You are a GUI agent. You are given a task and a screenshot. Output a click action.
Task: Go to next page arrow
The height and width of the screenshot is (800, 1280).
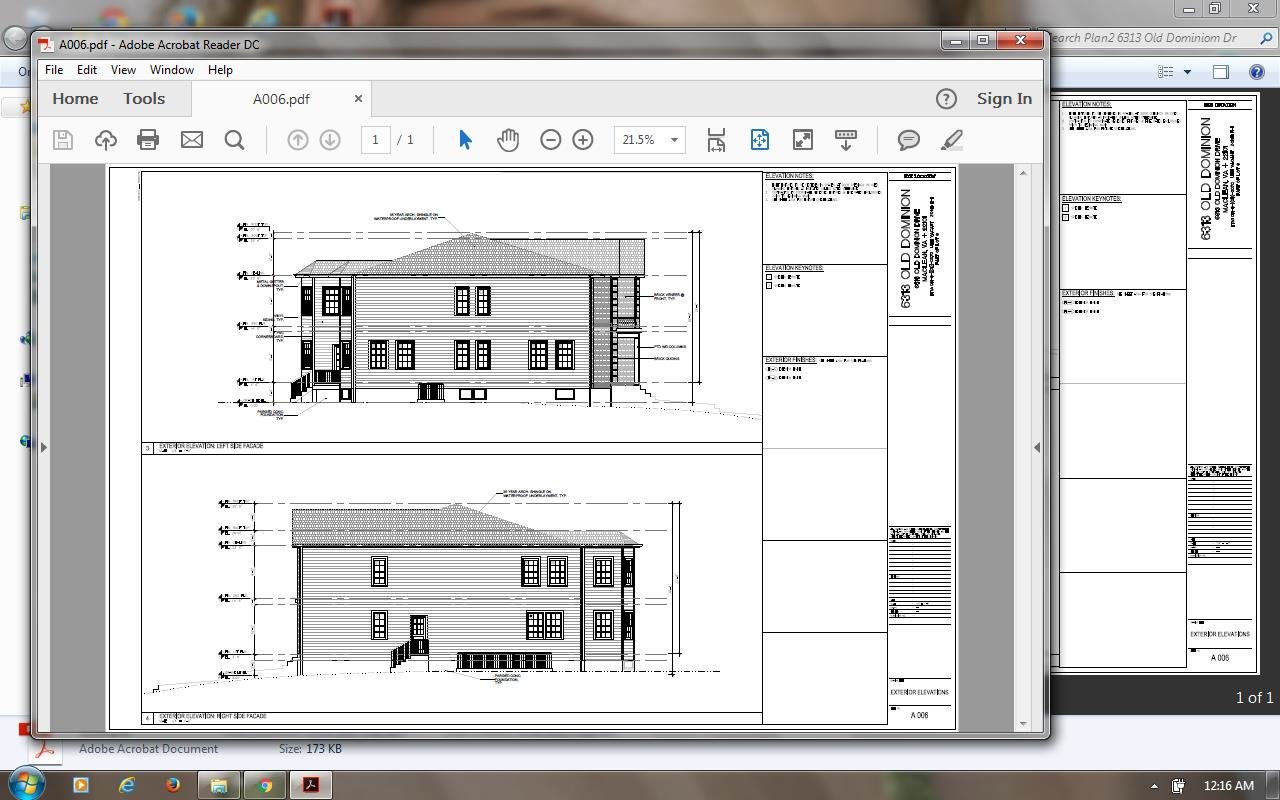[330, 140]
